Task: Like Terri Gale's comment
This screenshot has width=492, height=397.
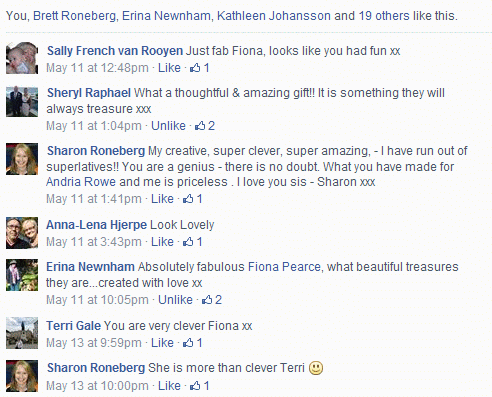Action: (162, 343)
